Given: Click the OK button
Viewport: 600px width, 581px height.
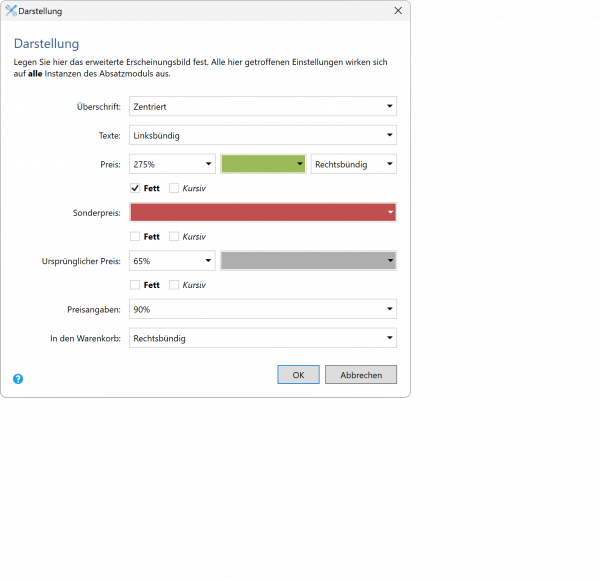Looking at the screenshot, I should point(298,375).
